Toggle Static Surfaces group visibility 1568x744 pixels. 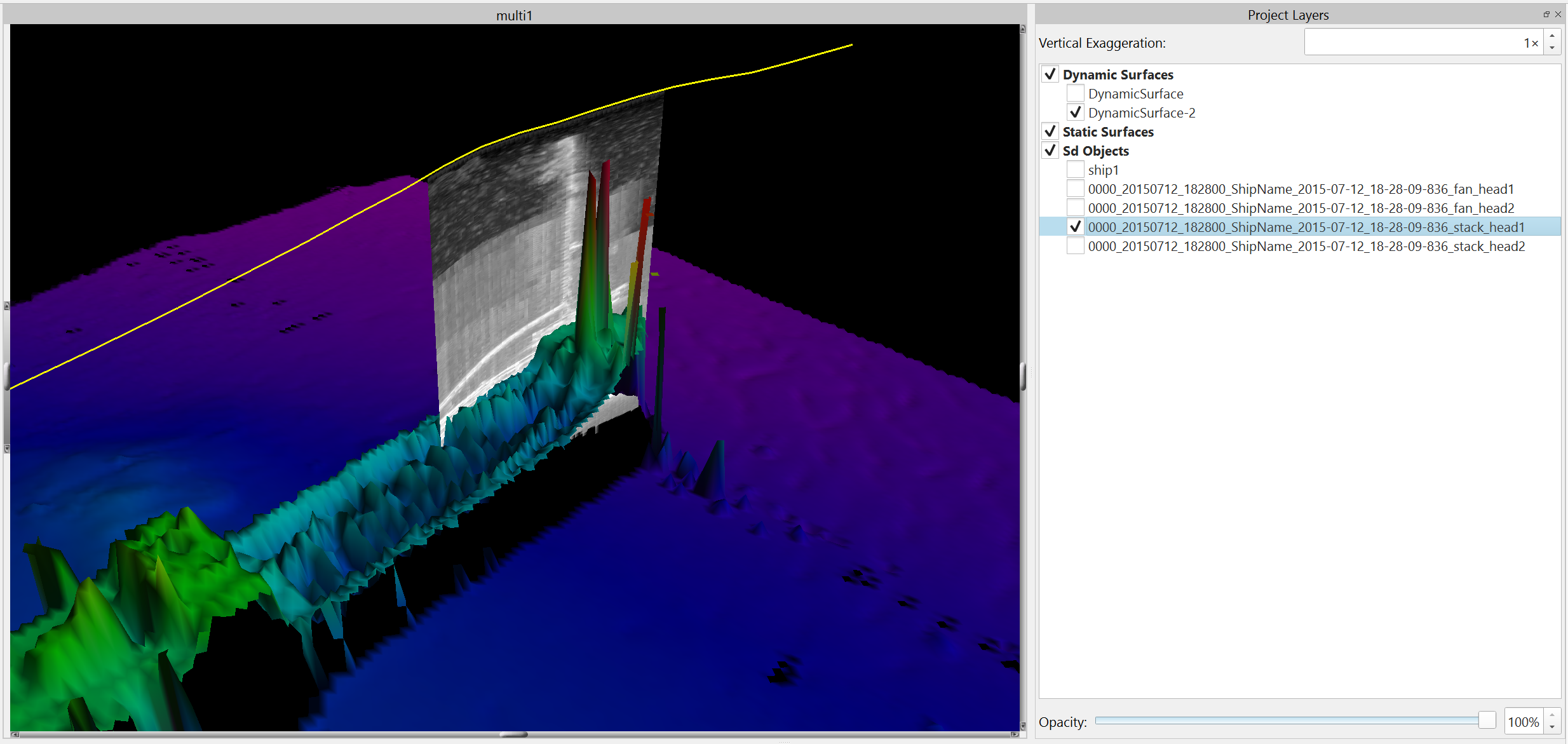tap(1050, 132)
